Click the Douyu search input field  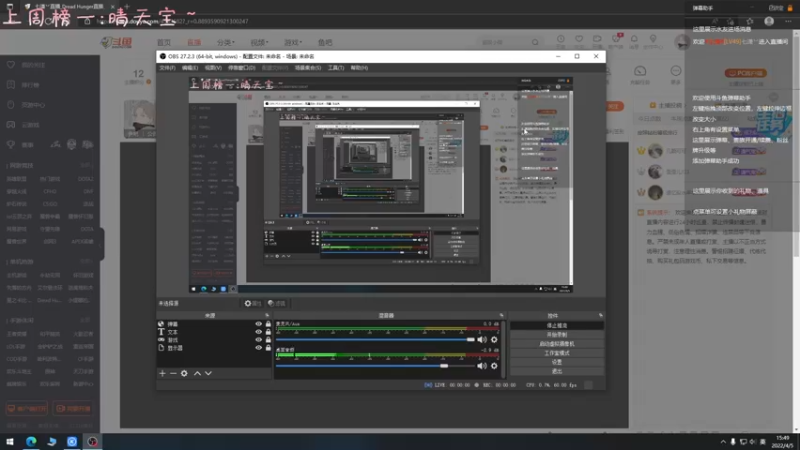[x=505, y=42]
